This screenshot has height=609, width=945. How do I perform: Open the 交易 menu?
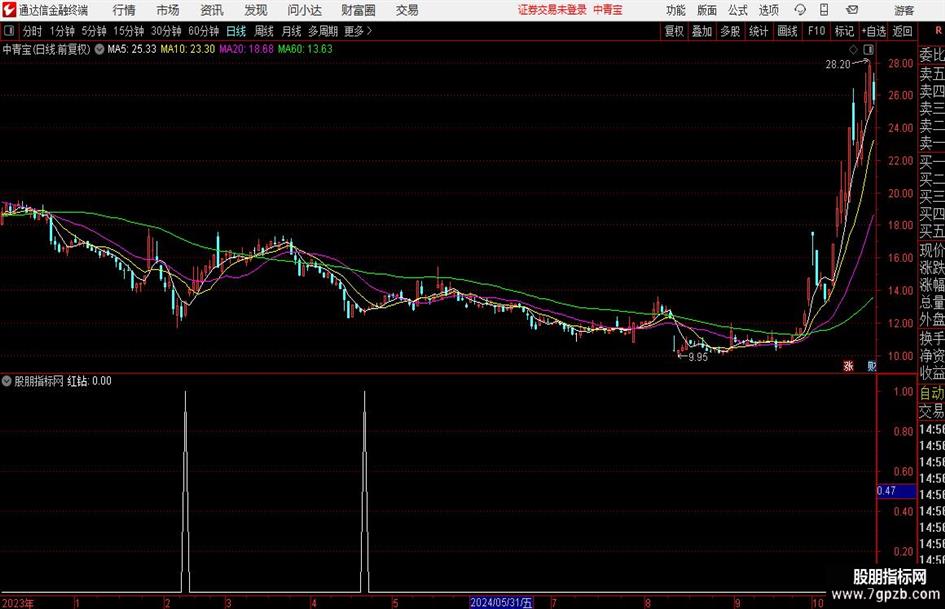pos(407,10)
